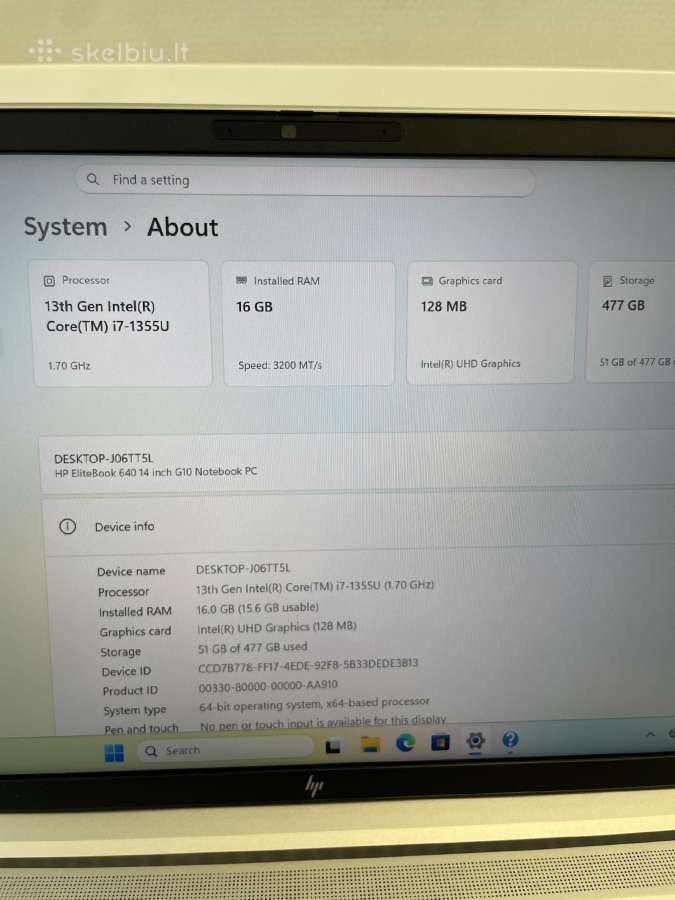Click the Storage drive icon
675x900 pixels.
[607, 281]
